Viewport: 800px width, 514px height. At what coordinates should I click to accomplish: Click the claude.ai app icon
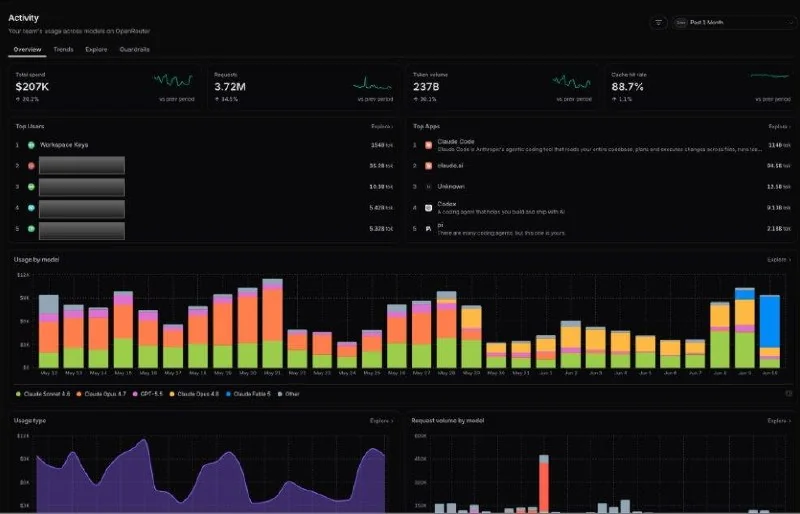pyautogui.click(x=429, y=166)
